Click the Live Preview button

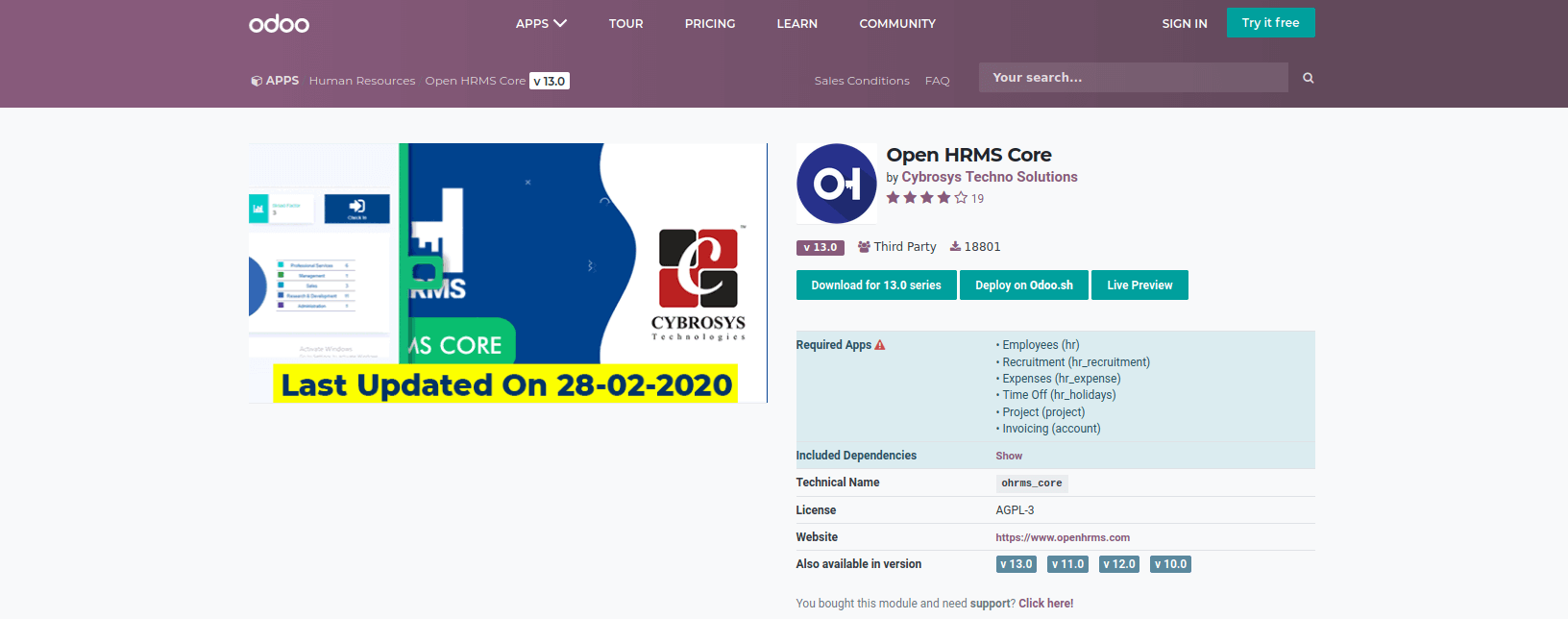tap(1139, 285)
